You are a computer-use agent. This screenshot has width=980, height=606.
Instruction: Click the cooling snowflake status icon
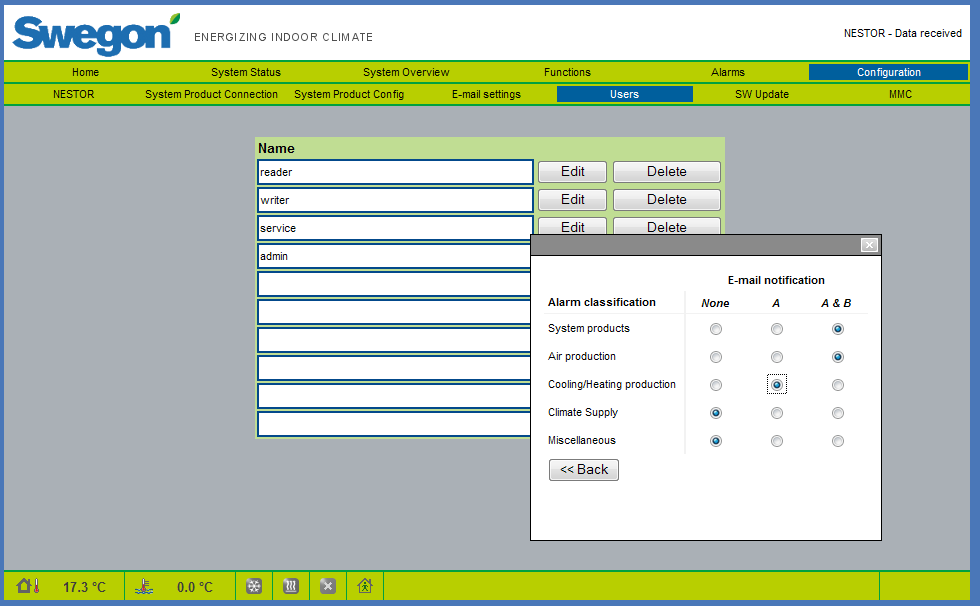tap(254, 587)
